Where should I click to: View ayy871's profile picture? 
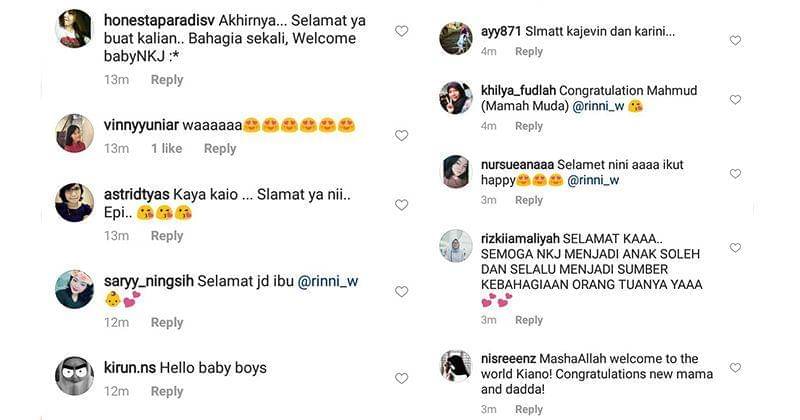point(456,38)
